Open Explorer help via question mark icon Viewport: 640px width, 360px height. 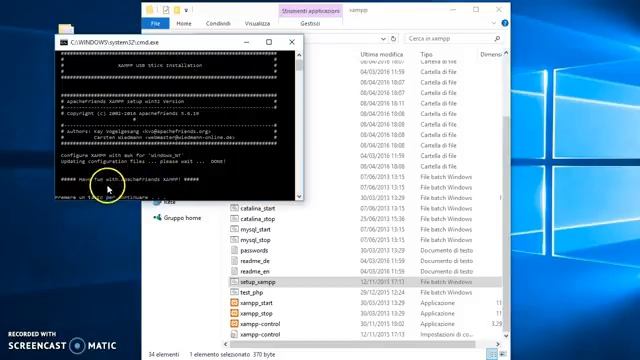(505, 23)
